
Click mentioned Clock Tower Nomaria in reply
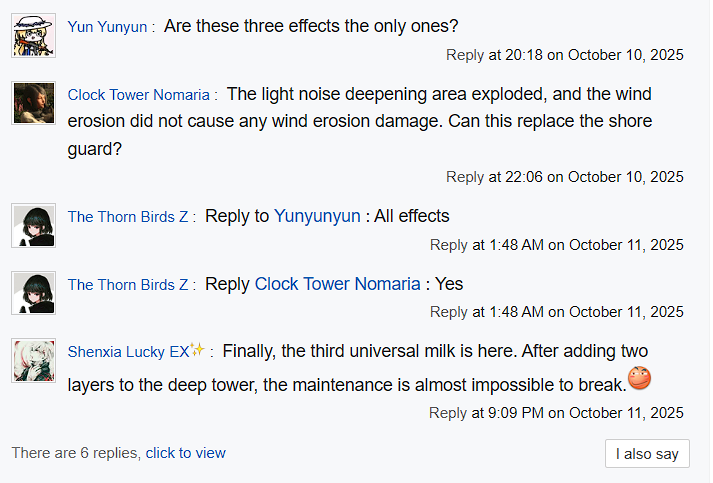(337, 284)
